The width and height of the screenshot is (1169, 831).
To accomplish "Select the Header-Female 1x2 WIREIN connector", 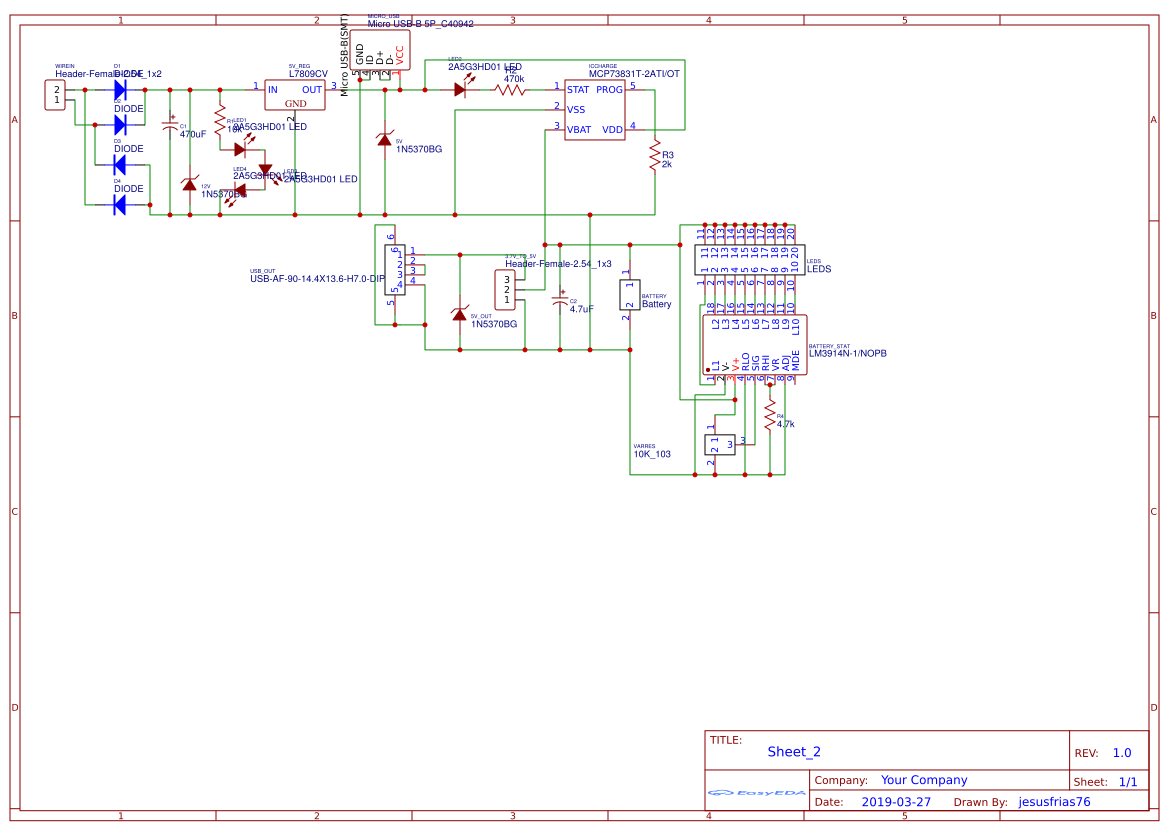I will tap(56, 95).
